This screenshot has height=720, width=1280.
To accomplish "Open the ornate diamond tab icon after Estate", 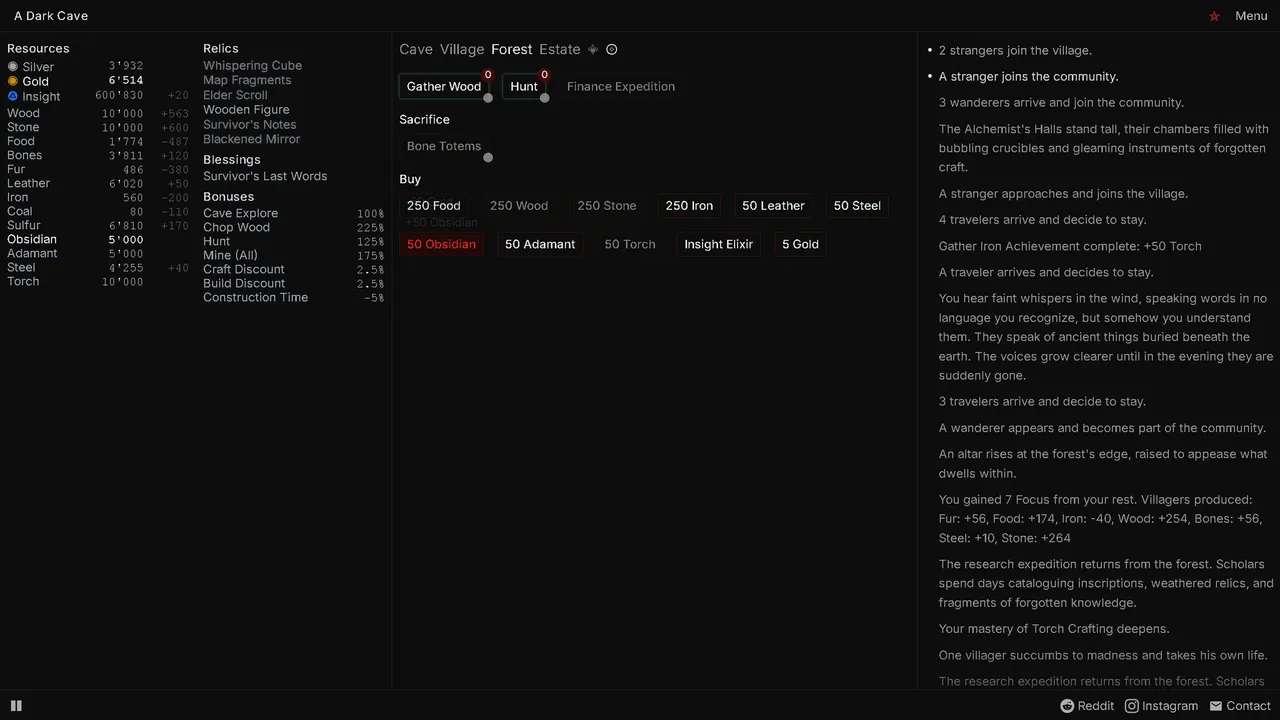I will click(x=593, y=49).
